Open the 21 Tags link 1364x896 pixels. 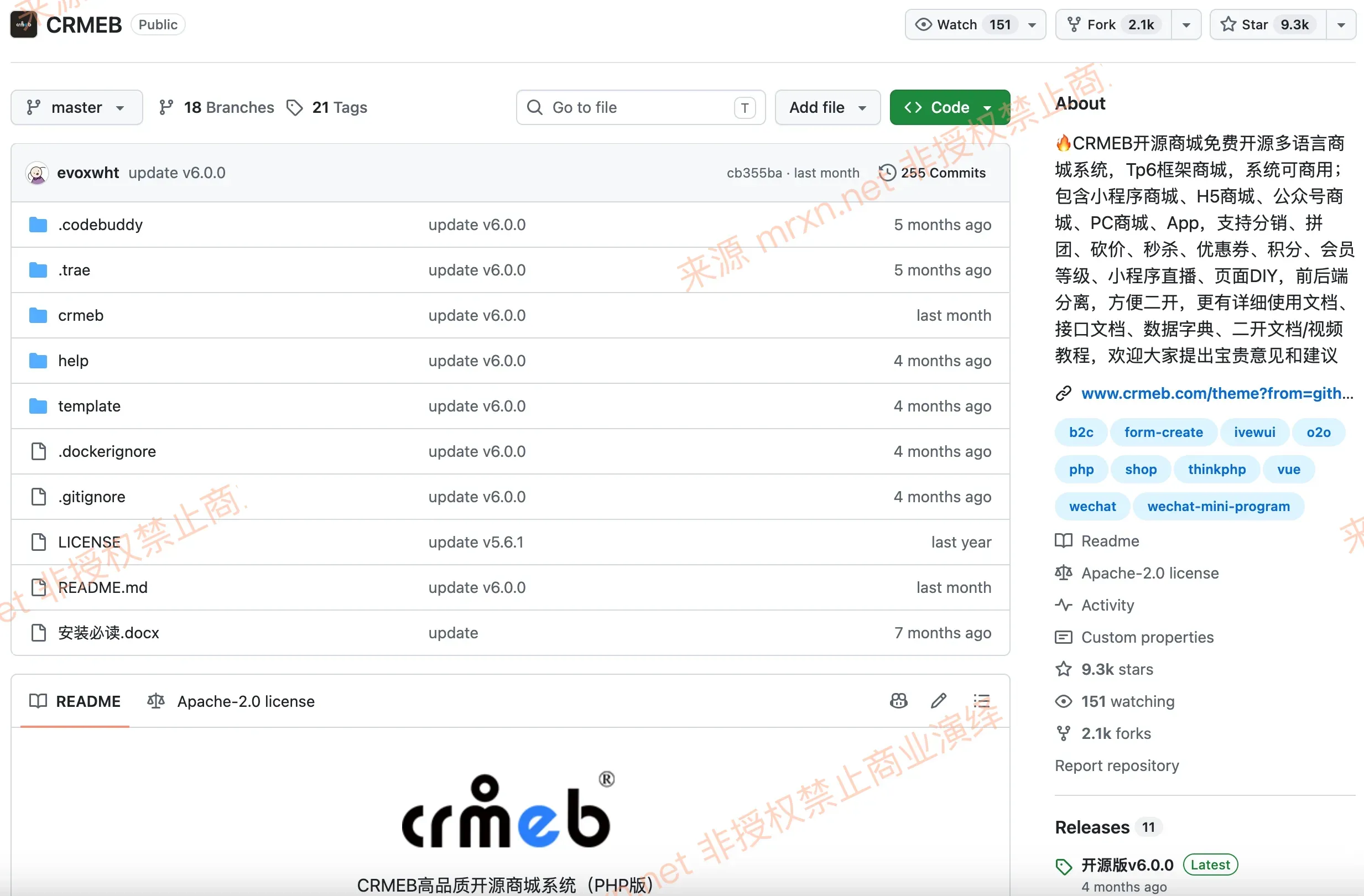pos(327,107)
